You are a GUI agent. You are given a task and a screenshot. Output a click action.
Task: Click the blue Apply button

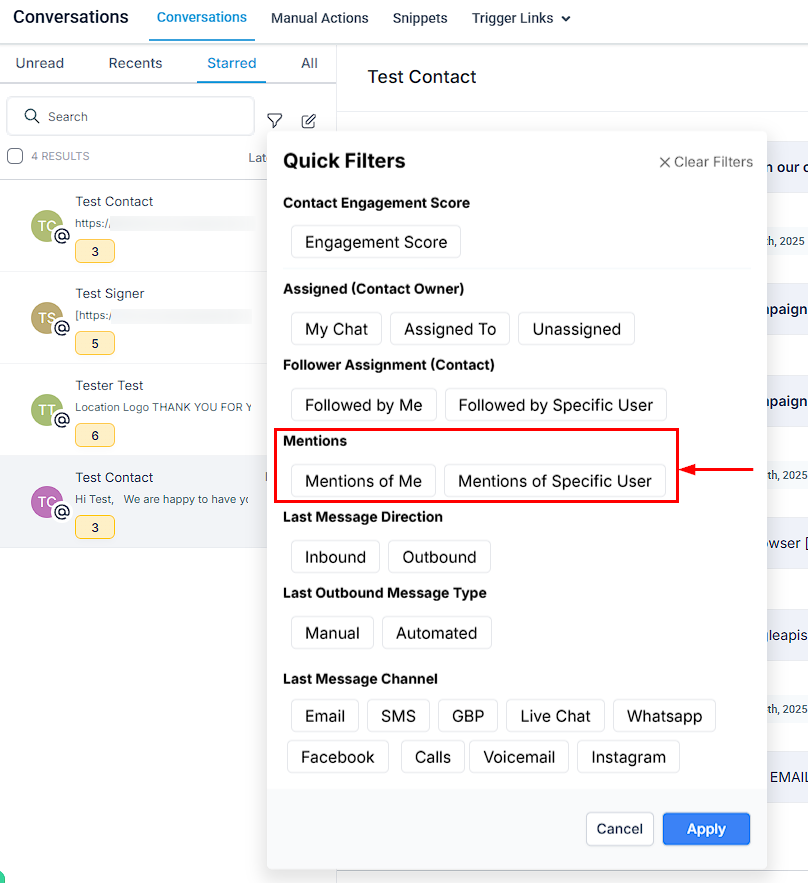(x=706, y=829)
